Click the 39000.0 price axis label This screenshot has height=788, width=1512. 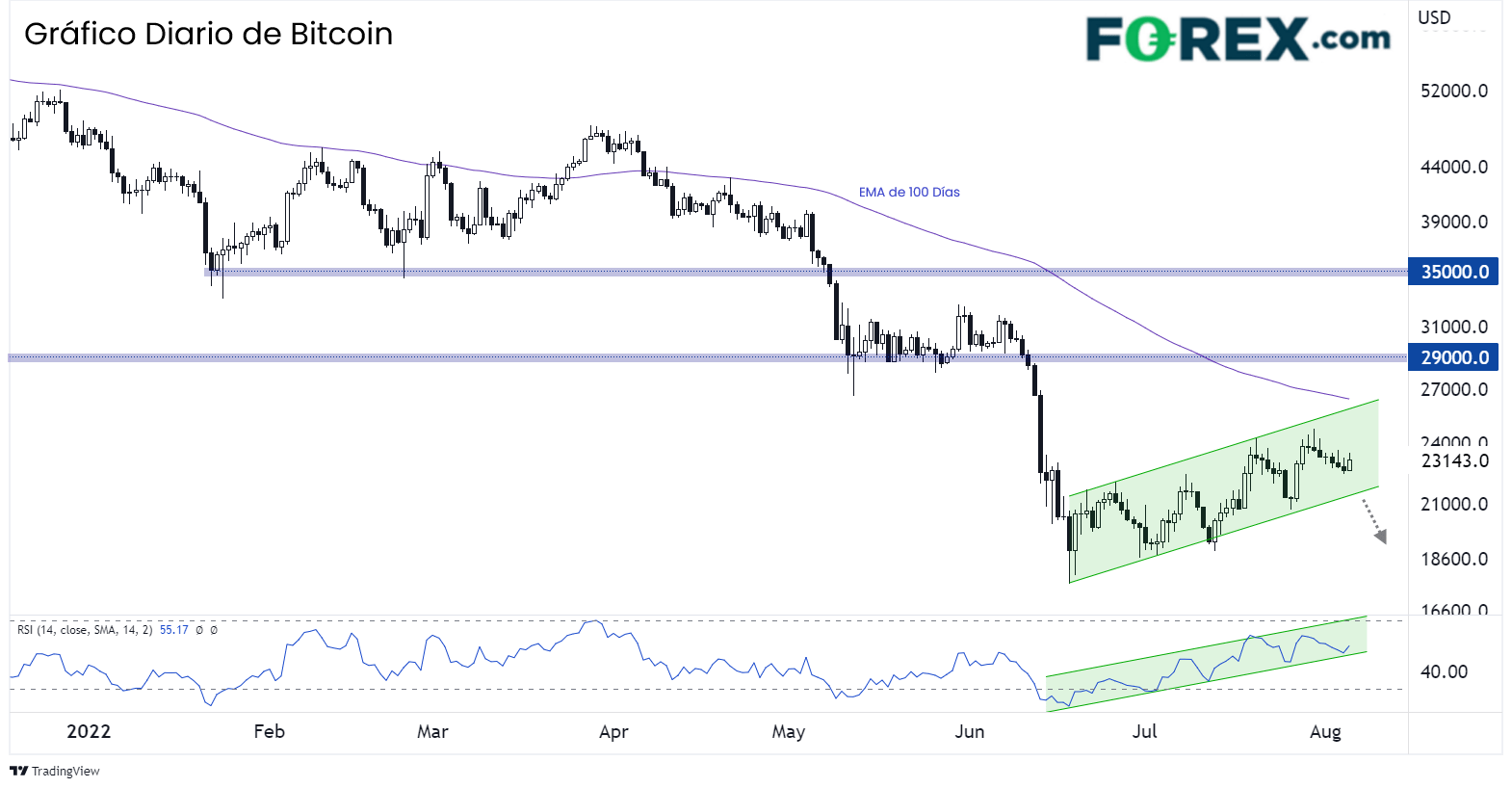pyautogui.click(x=1454, y=222)
